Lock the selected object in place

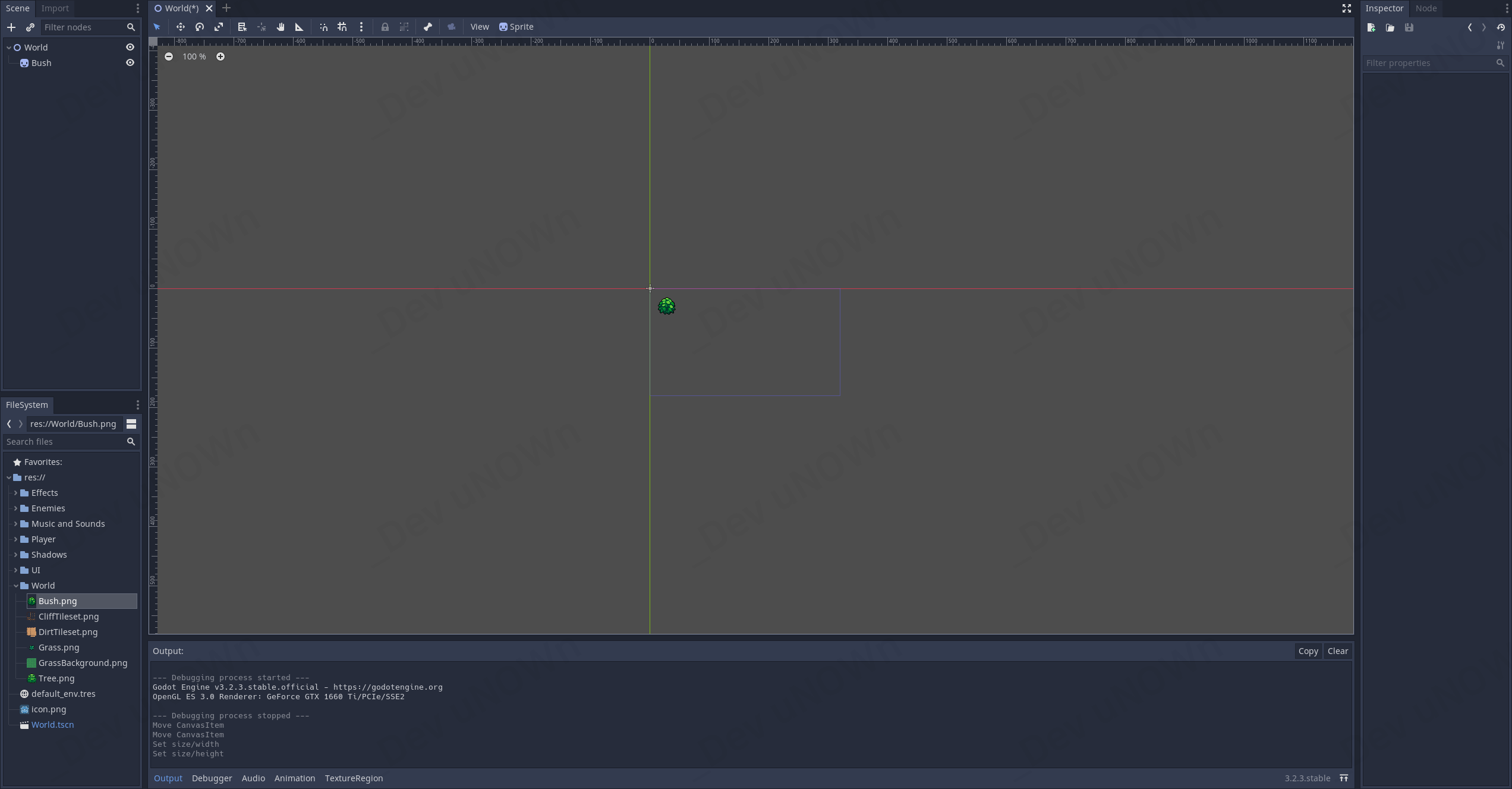pos(385,27)
